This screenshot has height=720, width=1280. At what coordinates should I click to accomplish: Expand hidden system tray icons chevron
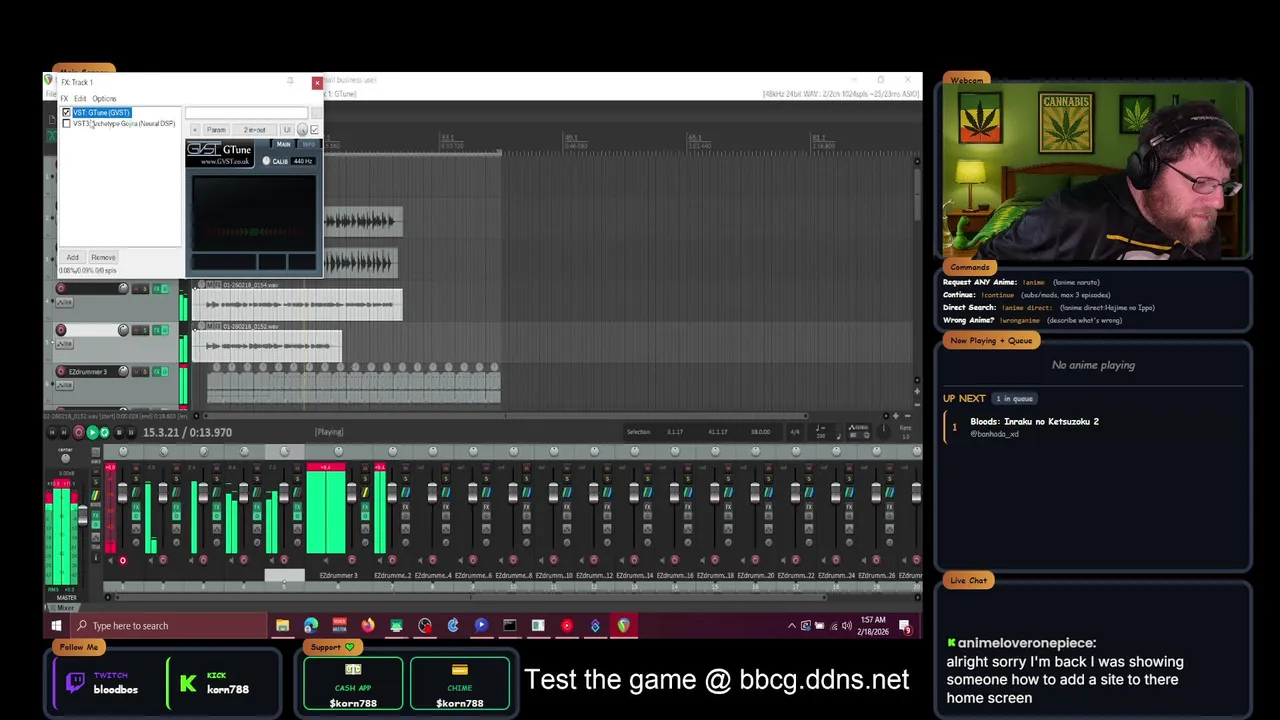click(792, 626)
